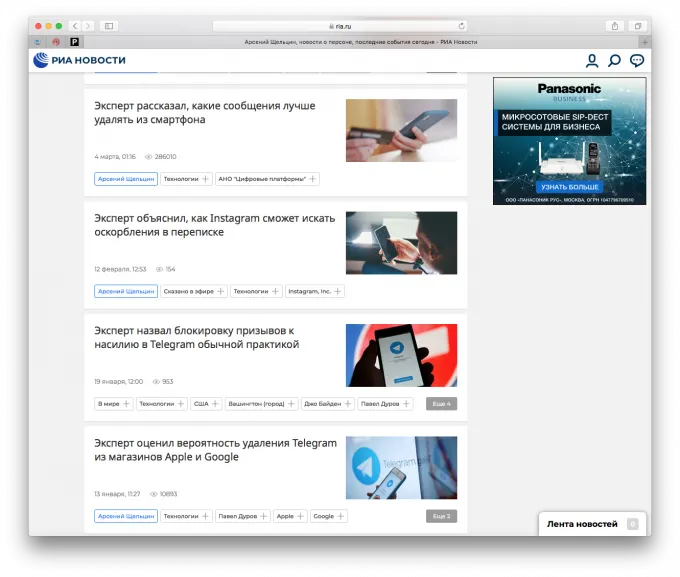Select the pinned tab with P icon
680x577 pixels.
pyautogui.click(x=74, y=42)
